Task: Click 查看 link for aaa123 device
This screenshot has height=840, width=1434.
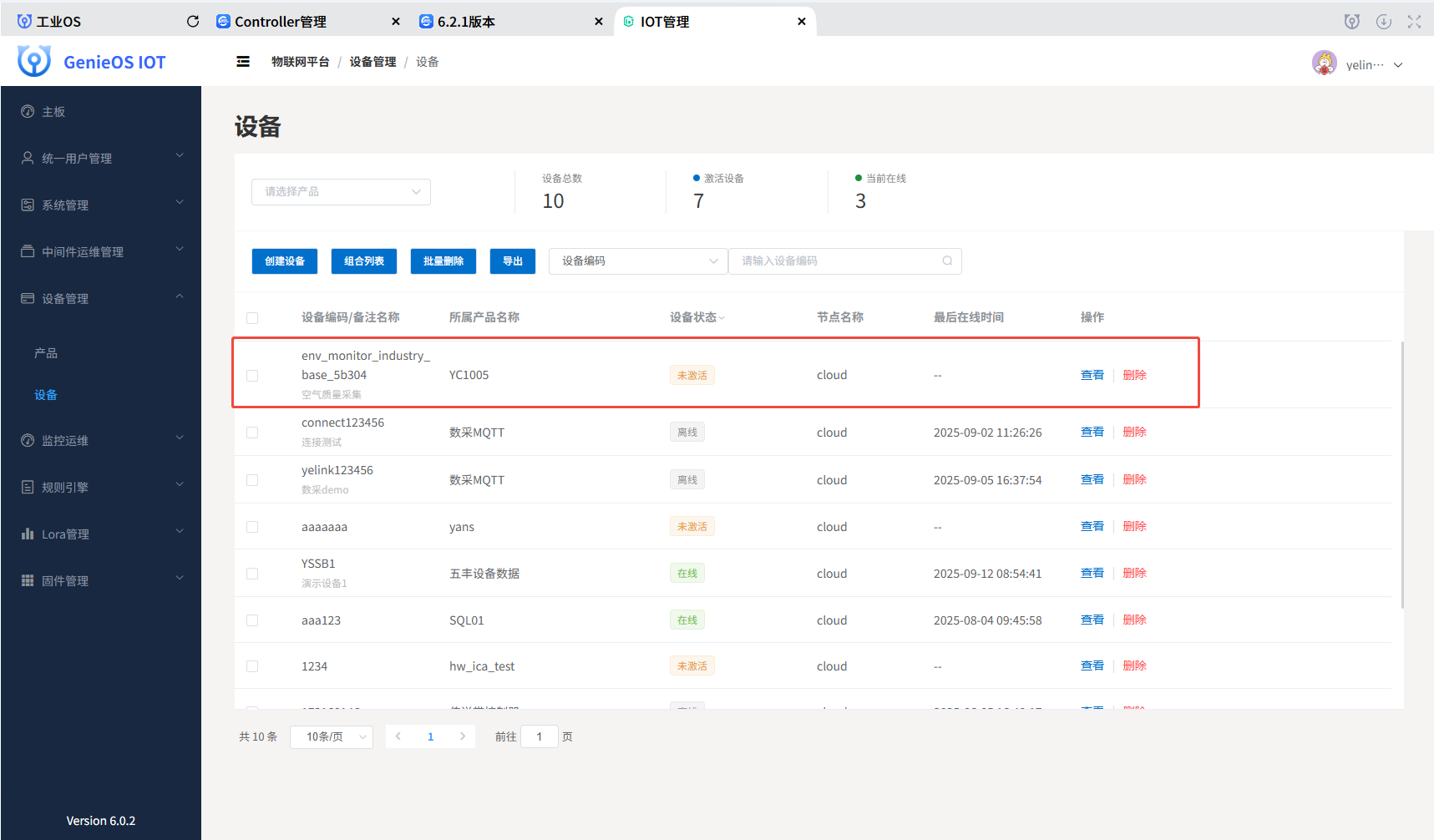Action: (x=1092, y=620)
